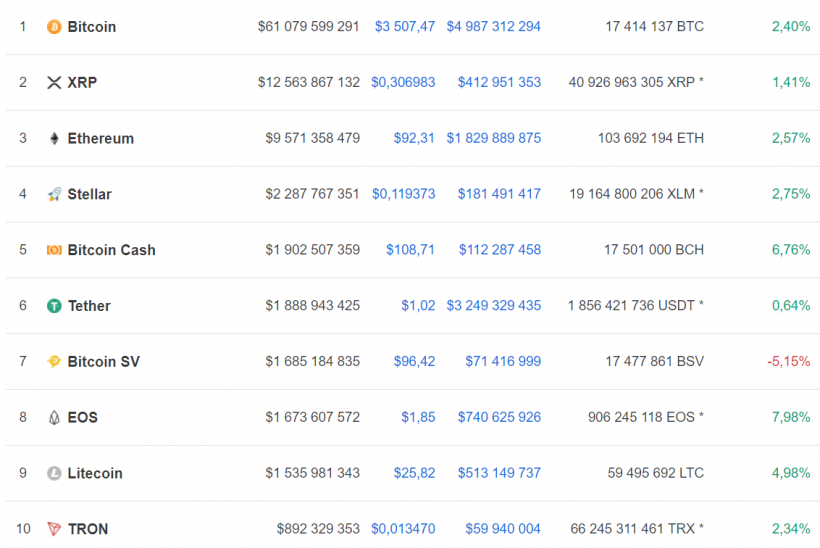
Task: Click Bitcoin Cash price $108,71
Action: click(x=411, y=250)
